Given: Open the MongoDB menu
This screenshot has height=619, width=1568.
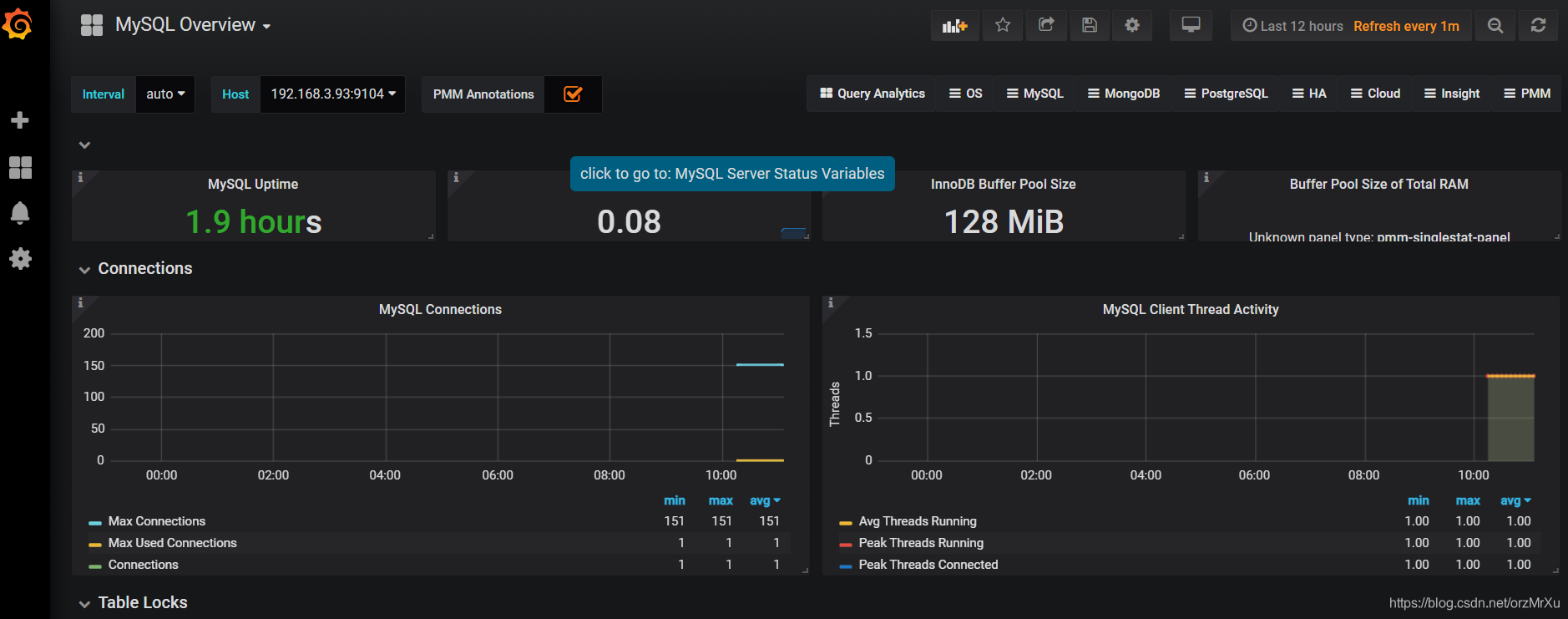Looking at the screenshot, I should 1124,94.
